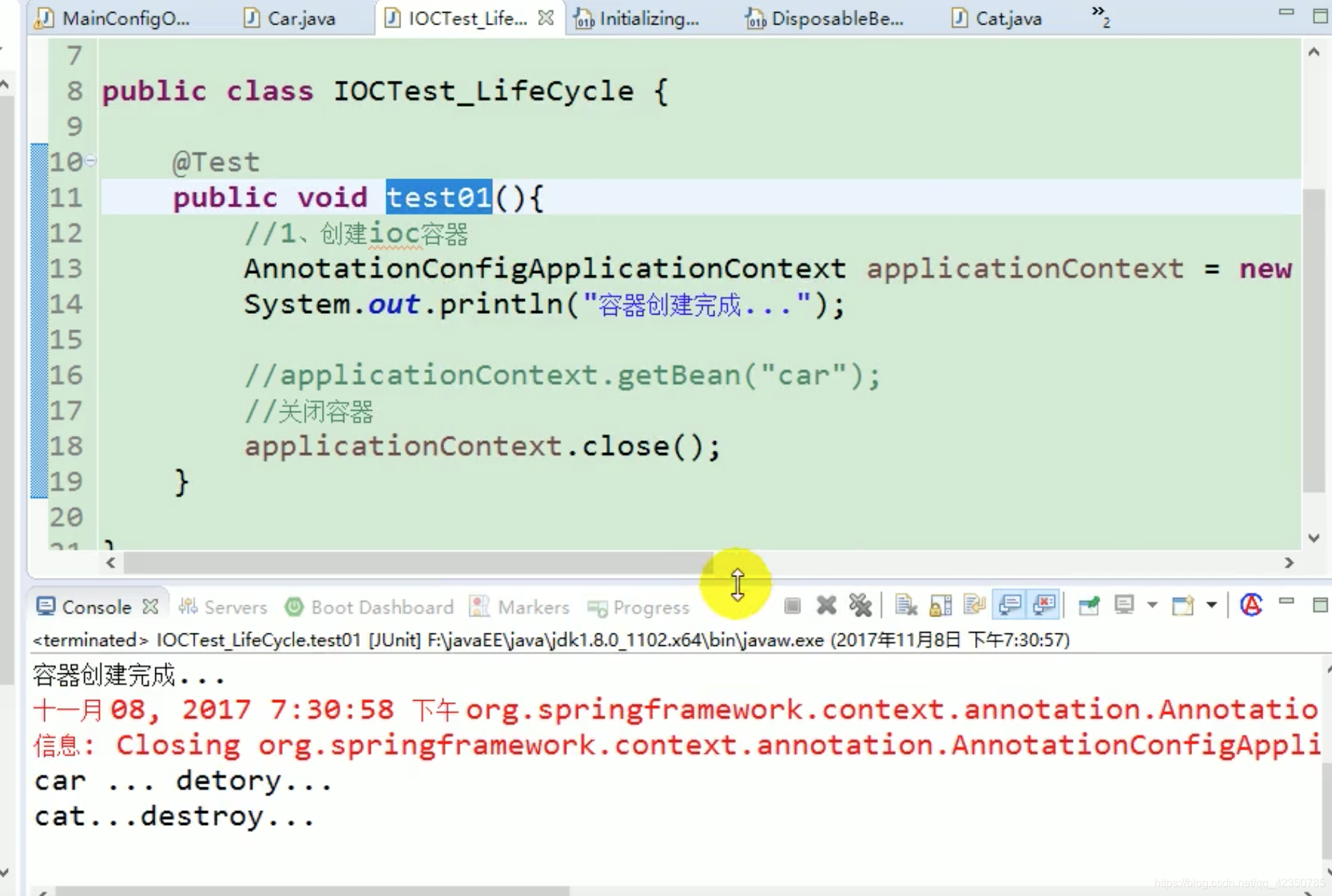Collapse the test01 method fold marker
This screenshot has width=1332, height=896.
(x=90, y=162)
